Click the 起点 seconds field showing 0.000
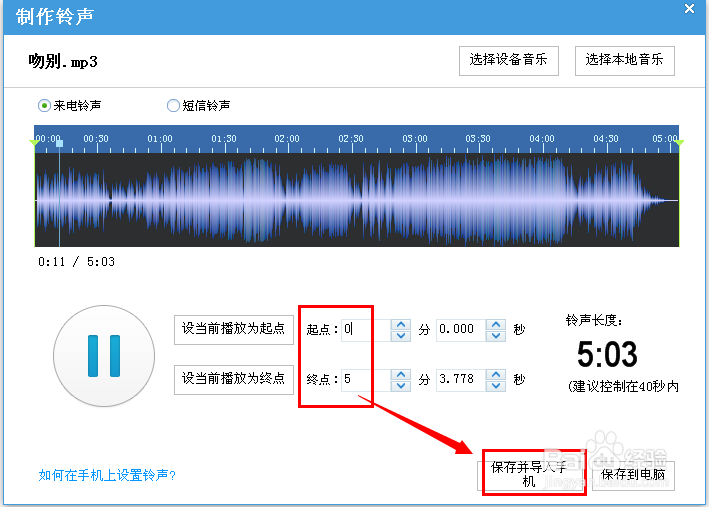 pyautogui.click(x=461, y=330)
